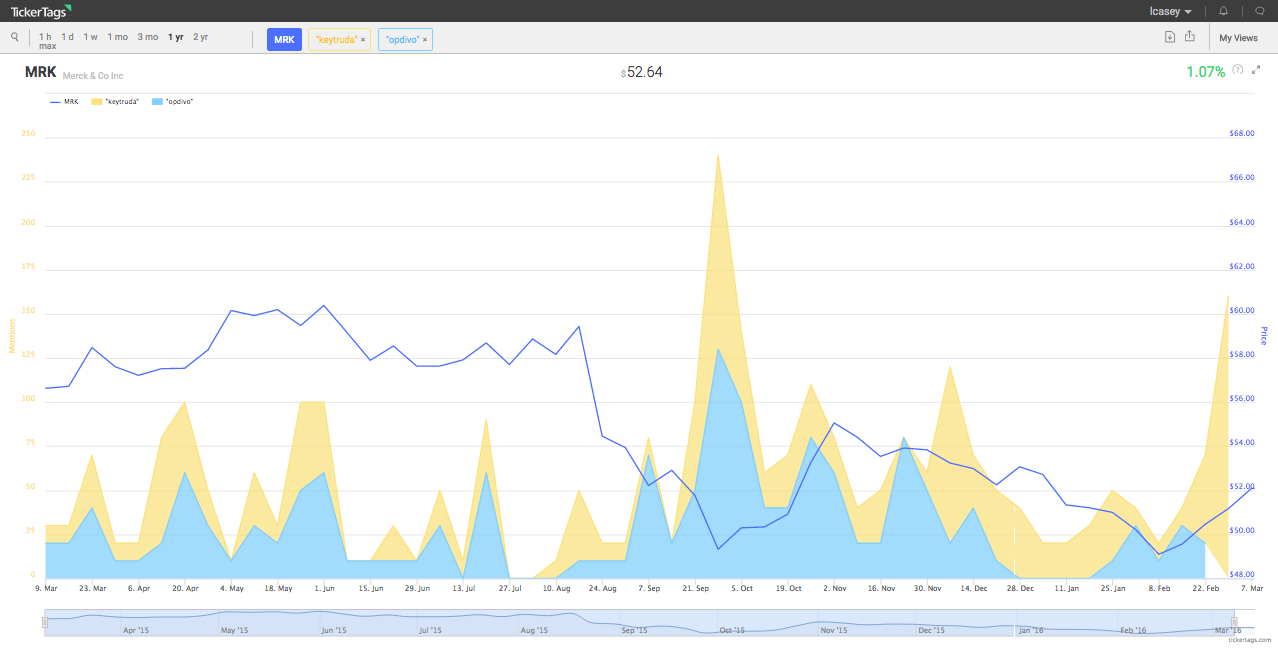The image size is (1278, 651).
Task: Click the 24. Aug date label
Action: 603,589
